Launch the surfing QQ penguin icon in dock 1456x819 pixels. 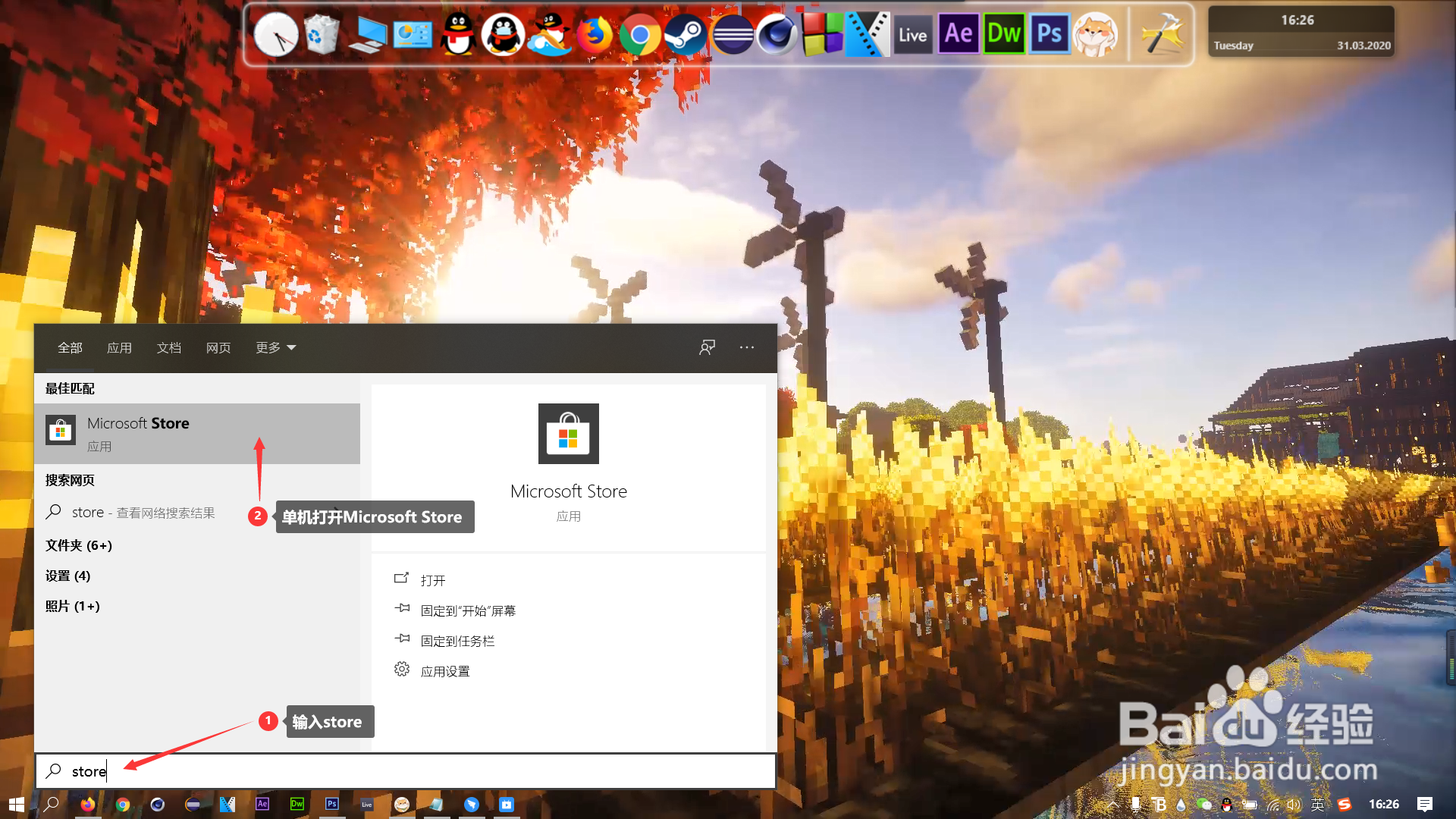[549, 35]
